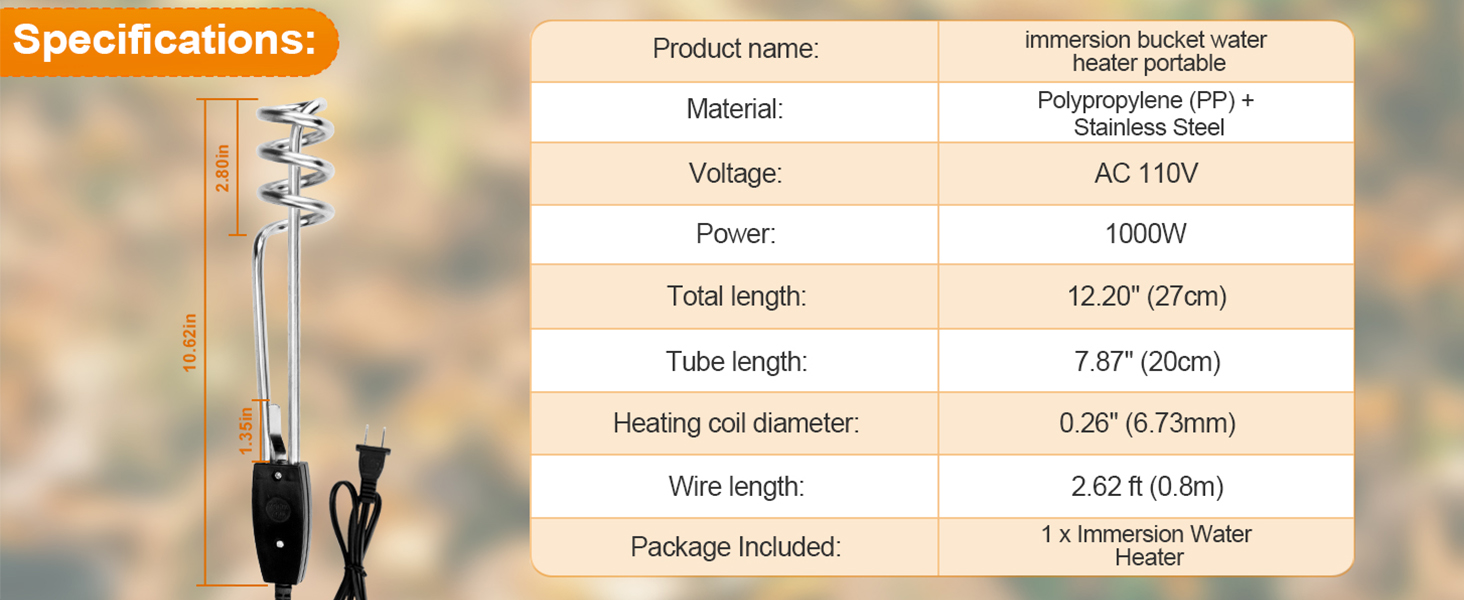Select the Product name label cell
This screenshot has width=1464, height=600.
[735, 49]
